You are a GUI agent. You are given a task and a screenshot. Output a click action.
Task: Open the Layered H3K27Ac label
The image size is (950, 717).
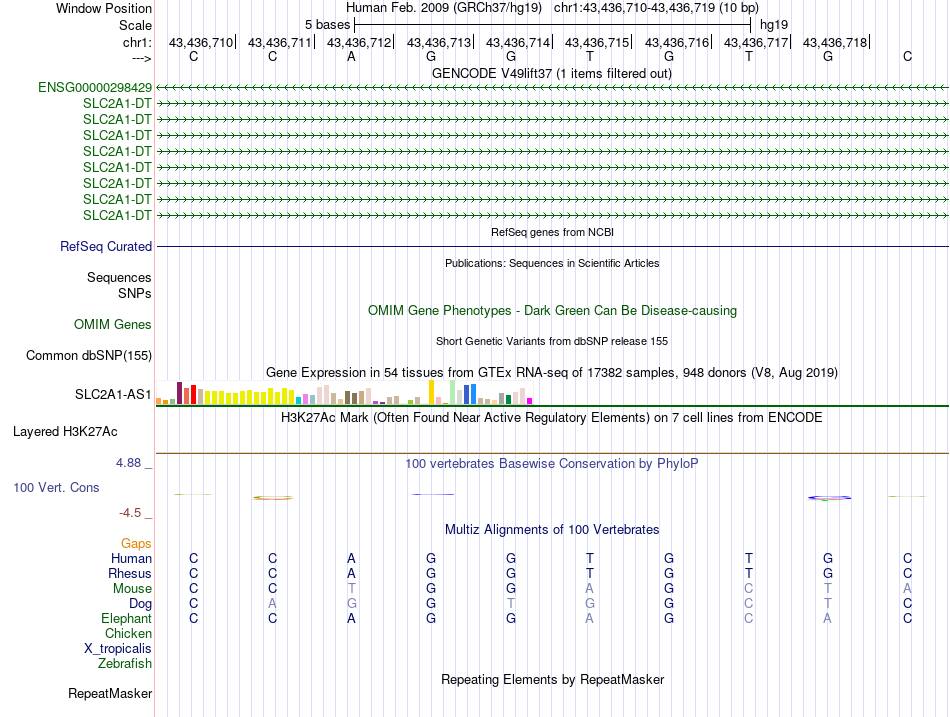[x=65, y=432]
